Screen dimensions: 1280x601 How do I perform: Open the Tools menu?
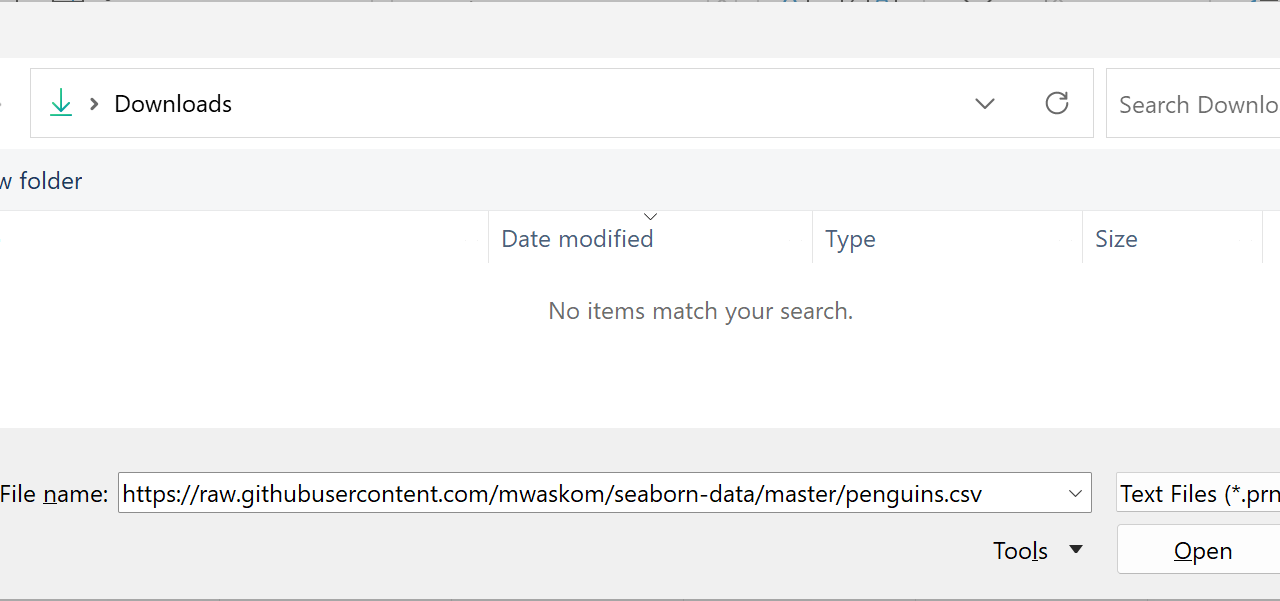pyautogui.click(x=1020, y=551)
